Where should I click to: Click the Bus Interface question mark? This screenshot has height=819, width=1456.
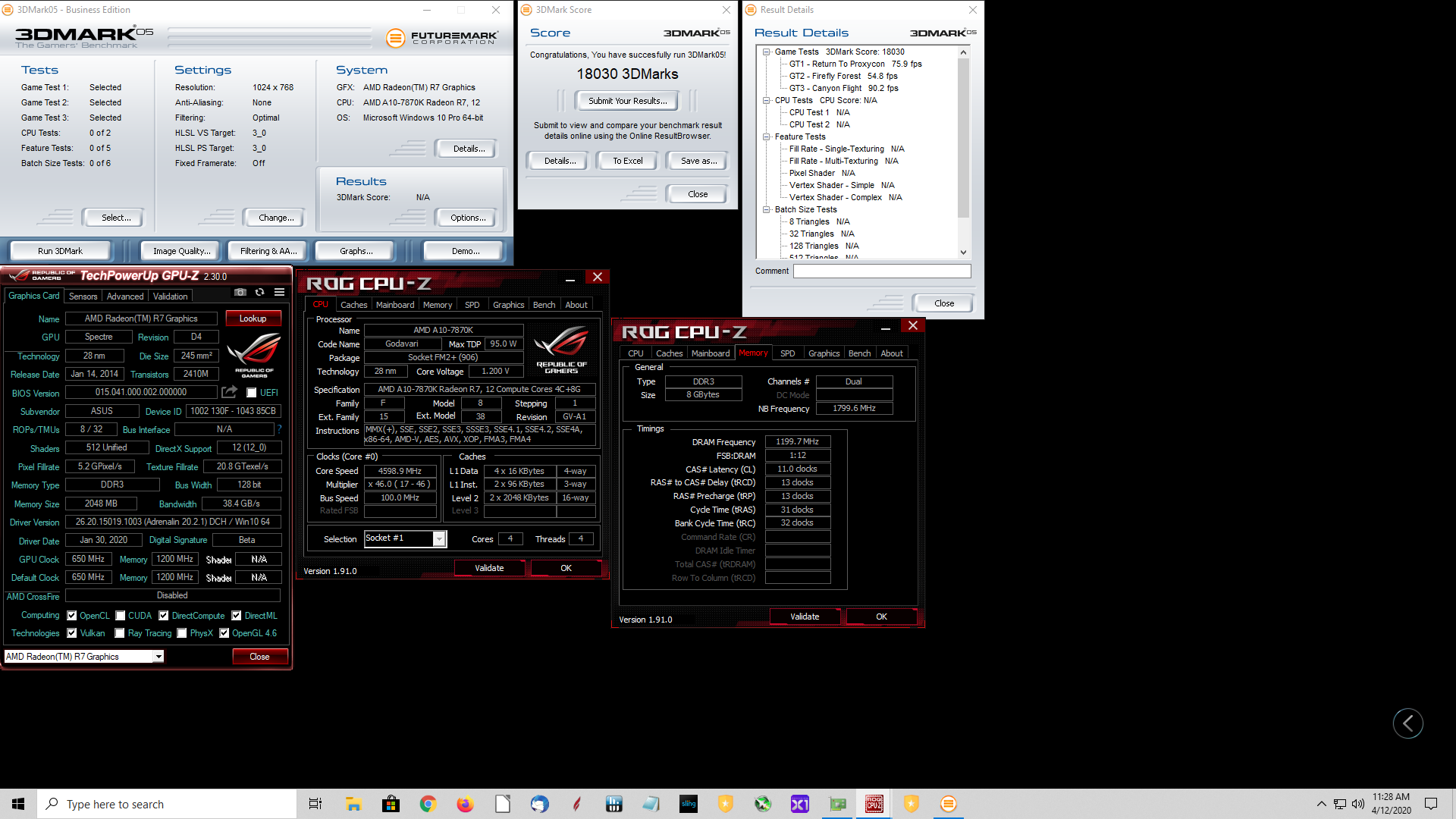279,429
